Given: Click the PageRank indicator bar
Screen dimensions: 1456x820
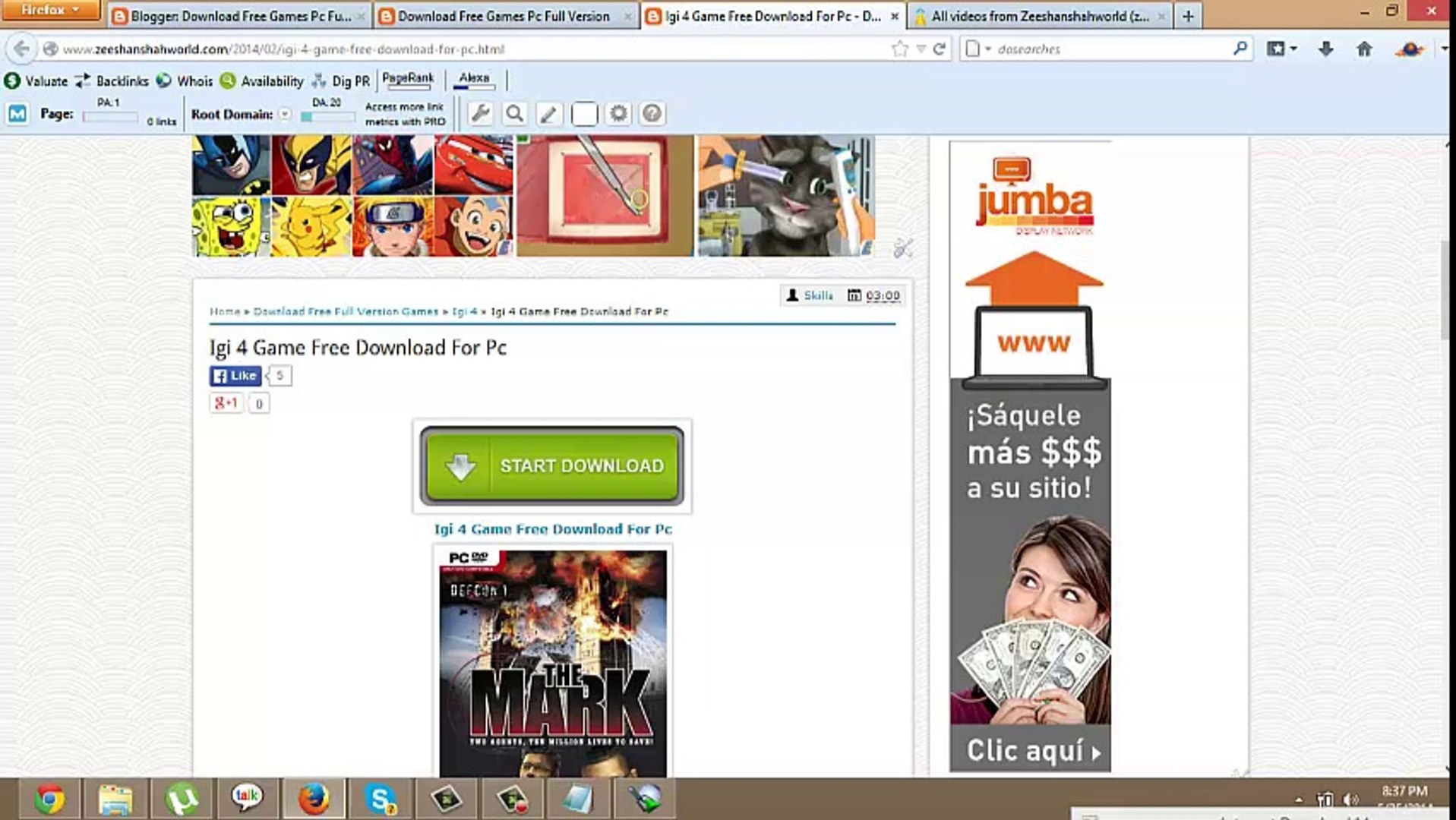Looking at the screenshot, I should [408, 80].
